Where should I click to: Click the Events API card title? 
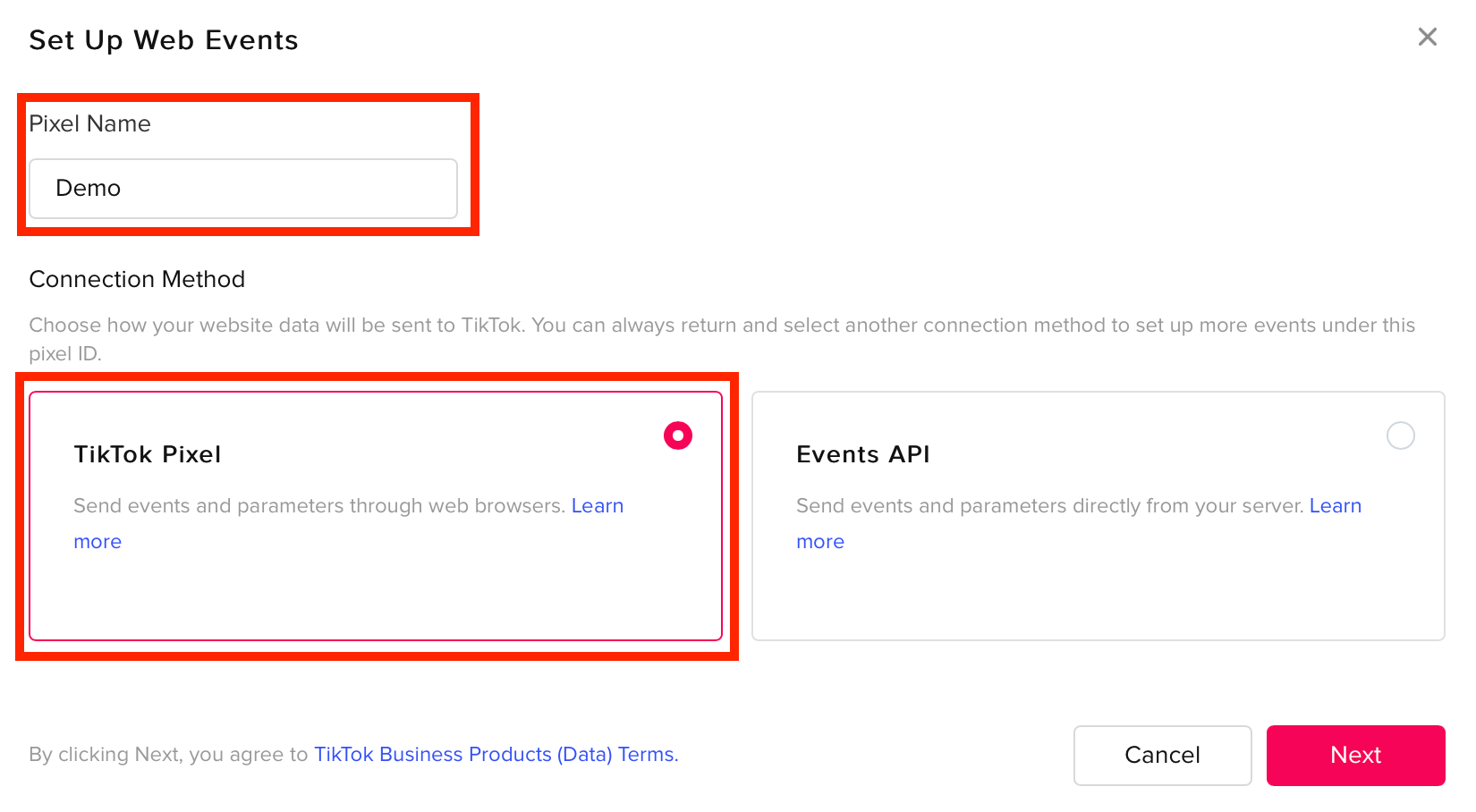[x=862, y=454]
